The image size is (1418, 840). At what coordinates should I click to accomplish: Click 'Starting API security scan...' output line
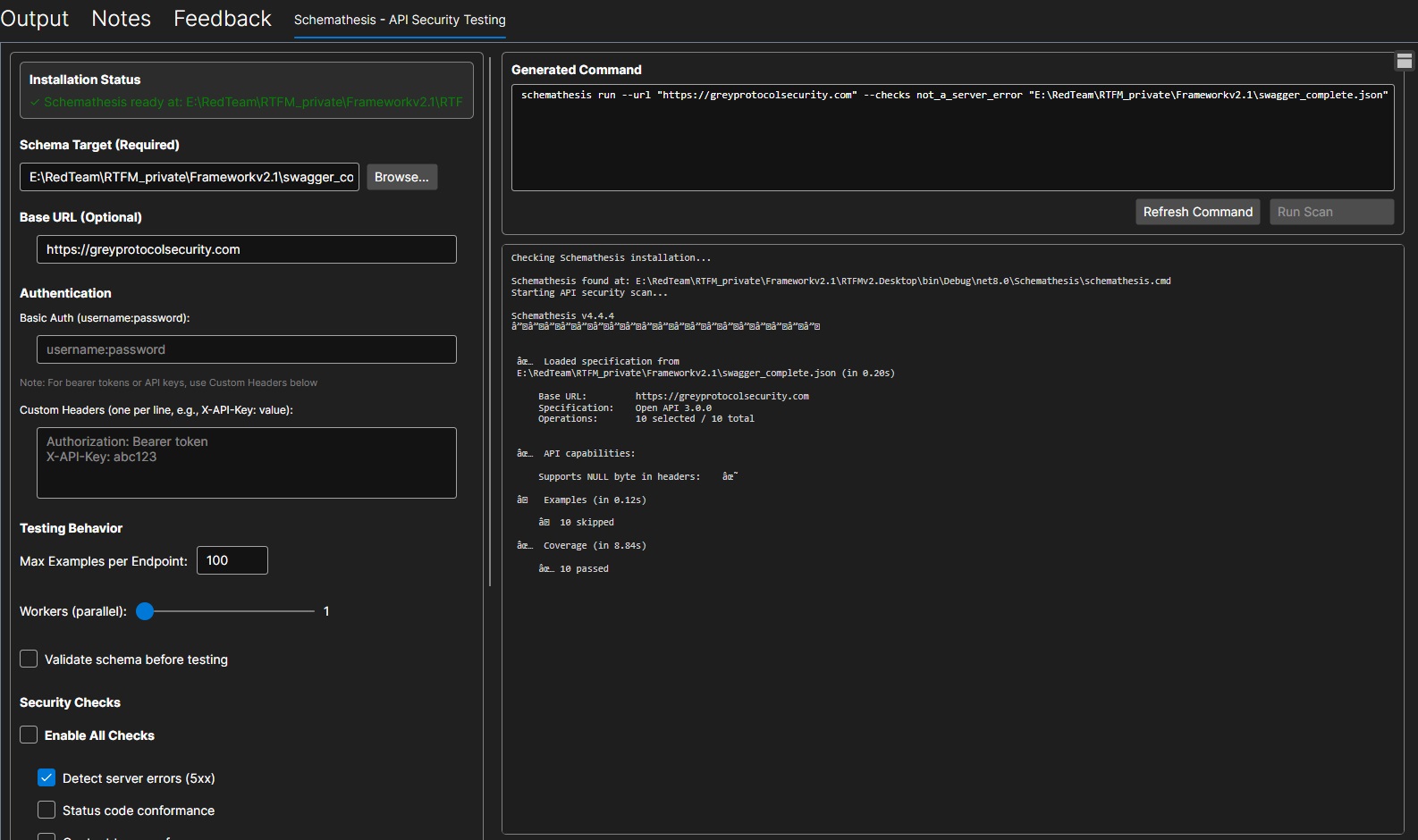pos(589,292)
